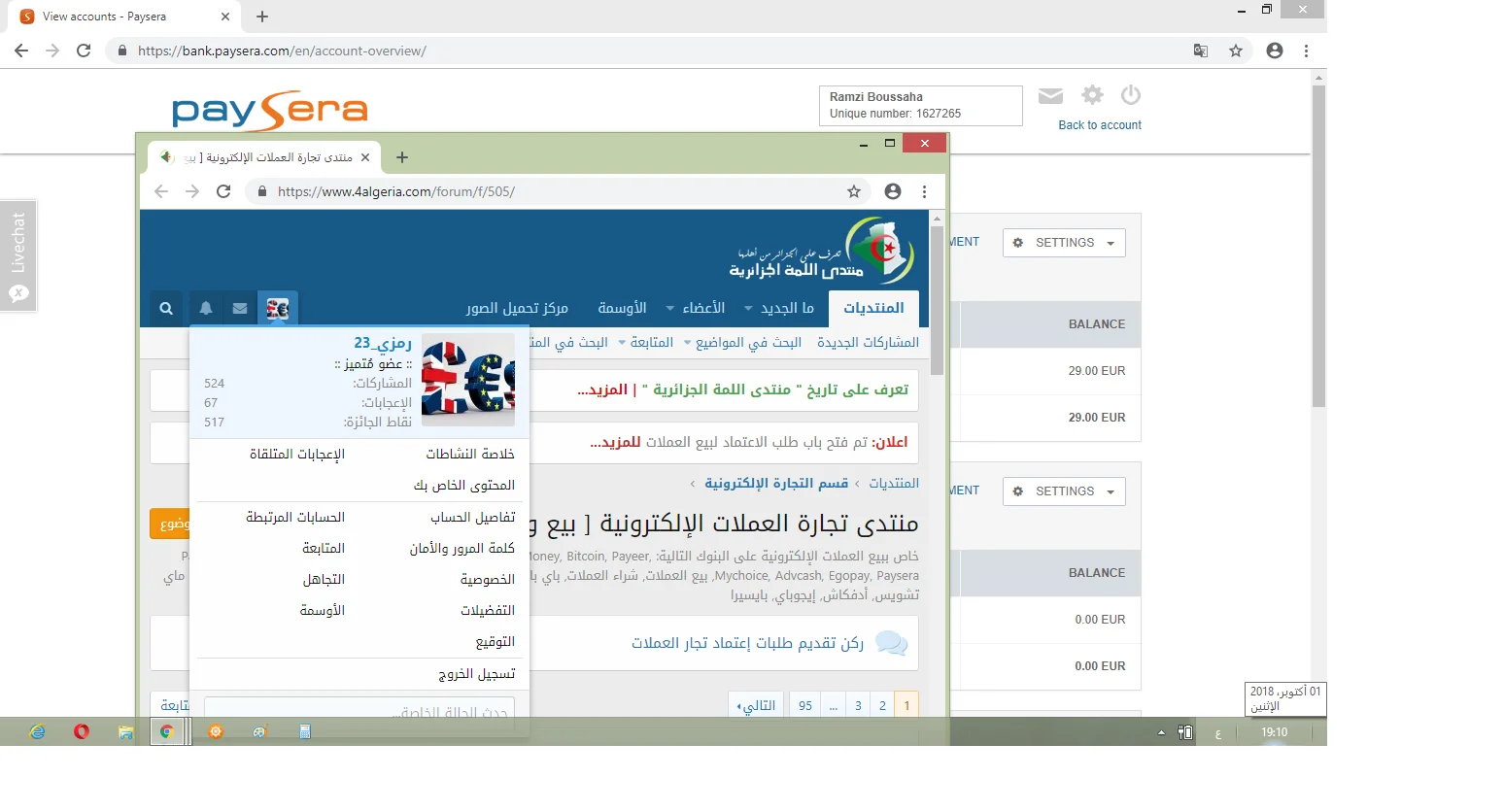Screen dimensions: 1504x812
Task: Open File Explorer from taskbar
Action: click(125, 731)
